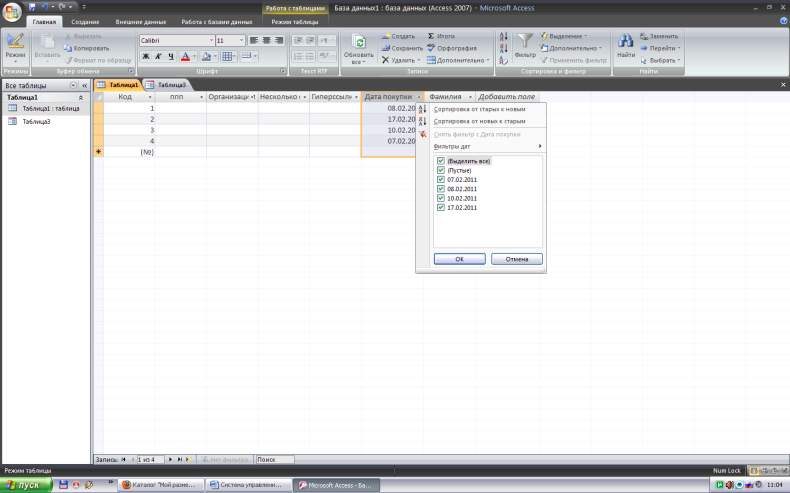Switch to Создание ribbon tab
This screenshot has width=790, height=493.
(85, 22)
